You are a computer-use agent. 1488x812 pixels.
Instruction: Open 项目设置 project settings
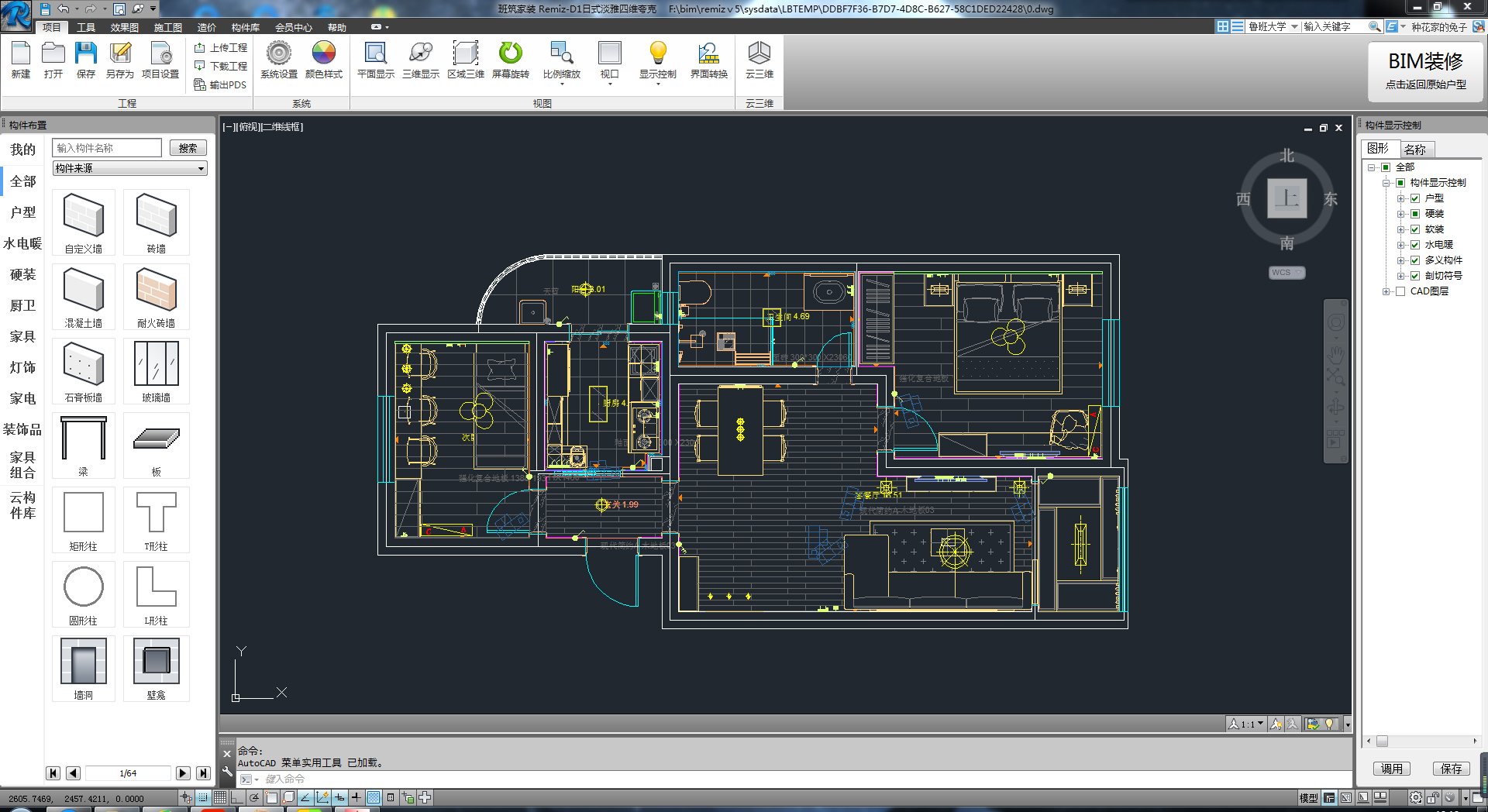pos(160,60)
